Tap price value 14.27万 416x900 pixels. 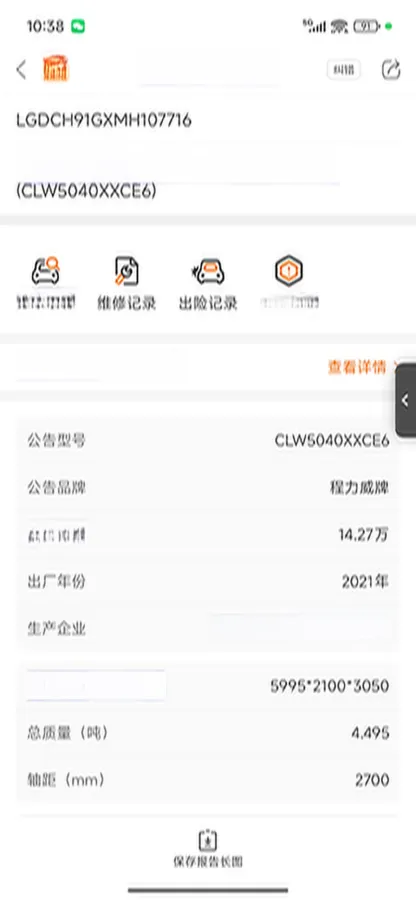click(x=364, y=535)
